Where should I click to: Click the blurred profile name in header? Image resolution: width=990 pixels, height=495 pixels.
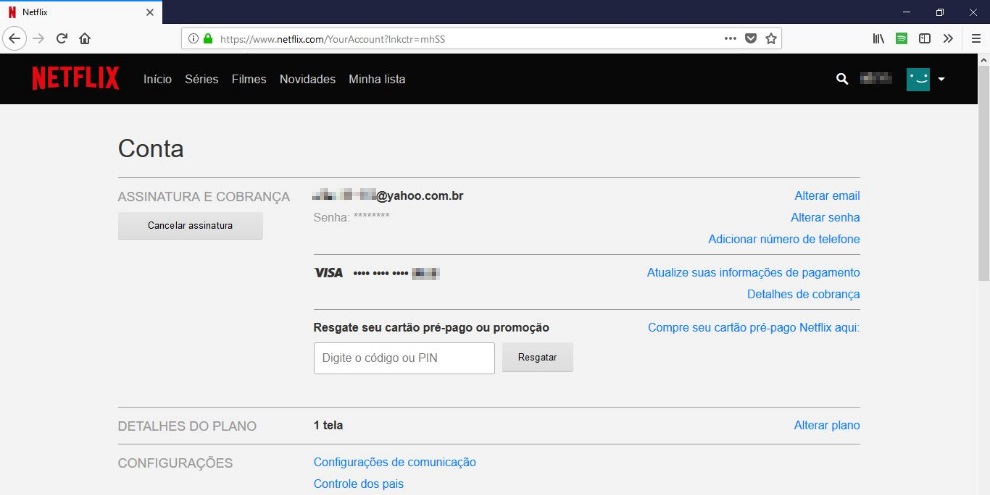[876, 79]
